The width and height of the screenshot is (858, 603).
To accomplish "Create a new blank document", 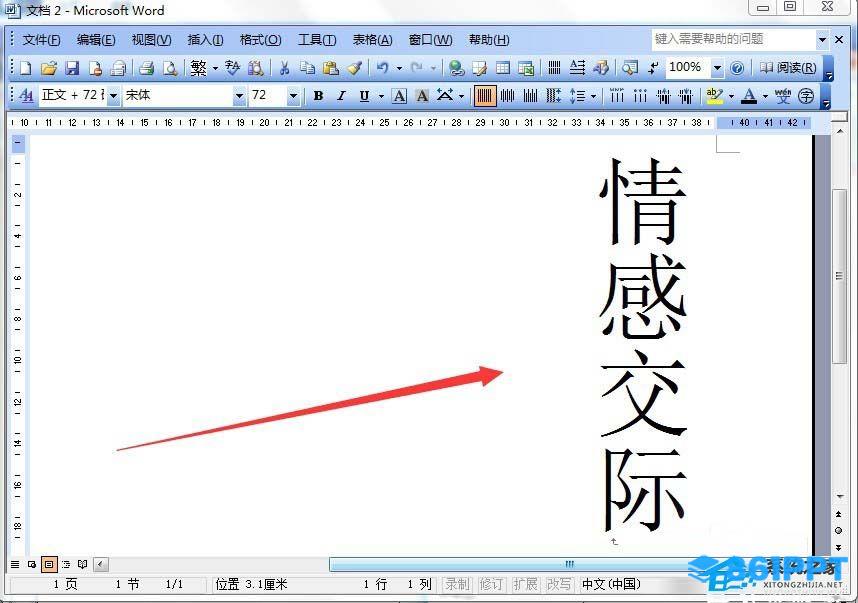I will click(x=25, y=68).
